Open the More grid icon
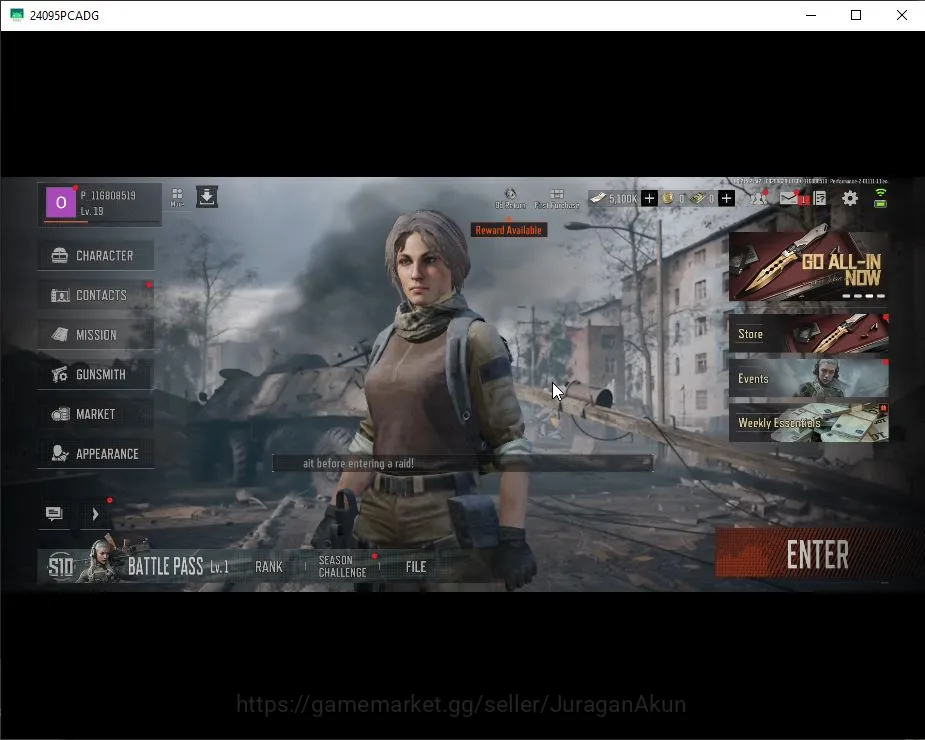 click(x=177, y=197)
